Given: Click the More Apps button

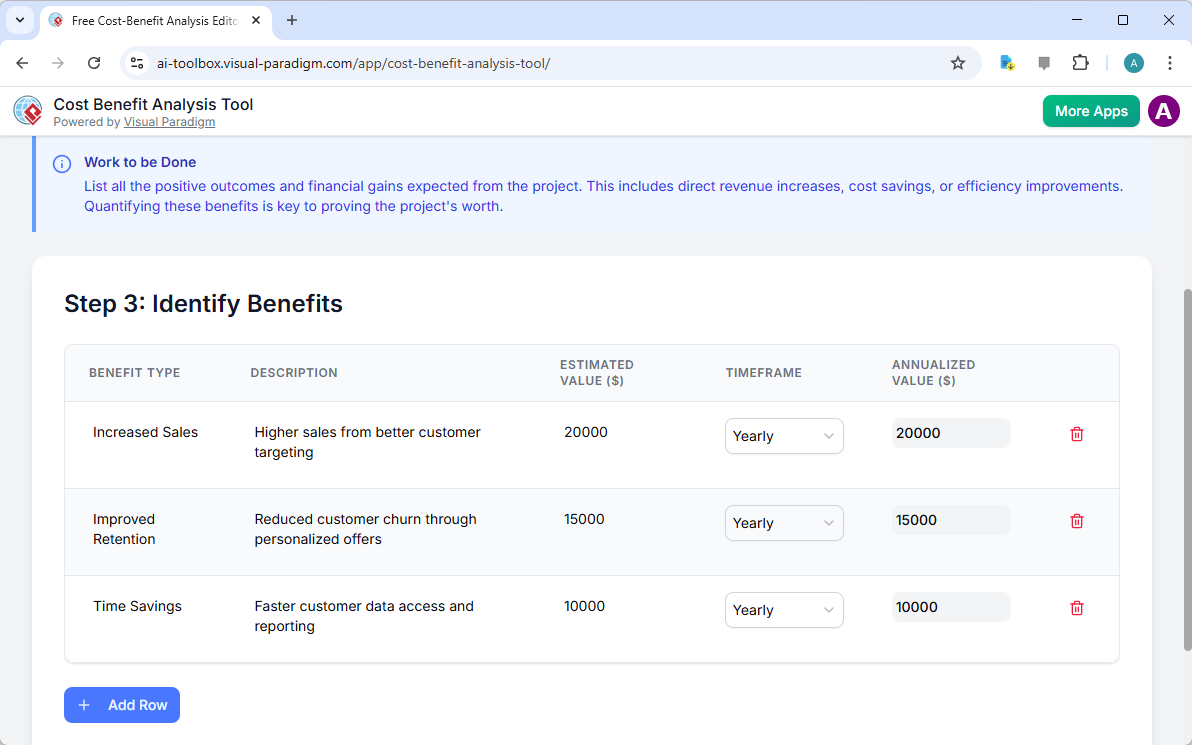Looking at the screenshot, I should coord(1090,111).
